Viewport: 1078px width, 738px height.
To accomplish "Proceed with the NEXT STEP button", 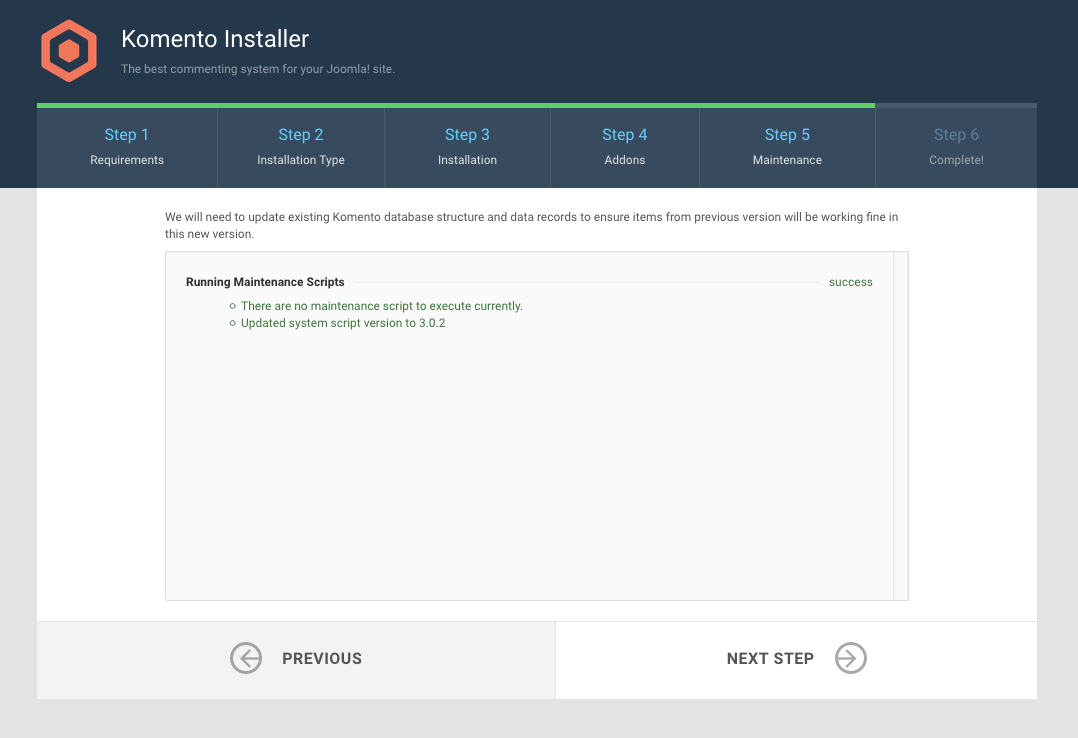I will (796, 660).
